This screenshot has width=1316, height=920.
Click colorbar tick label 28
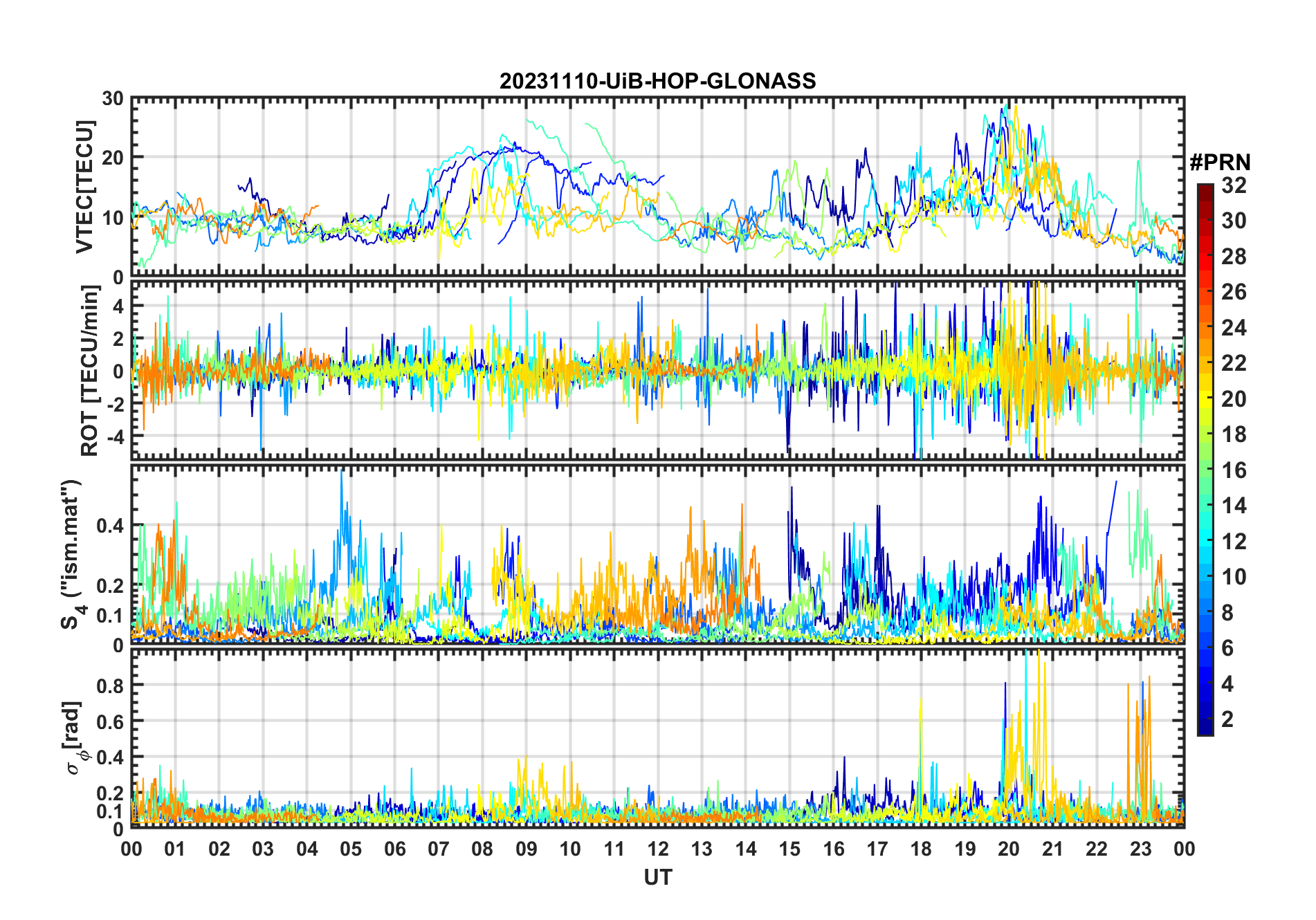tap(1234, 257)
